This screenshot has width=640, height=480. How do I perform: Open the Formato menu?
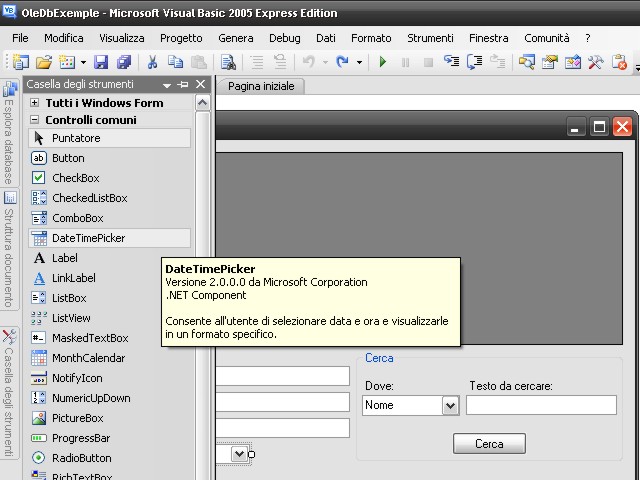pos(371,38)
